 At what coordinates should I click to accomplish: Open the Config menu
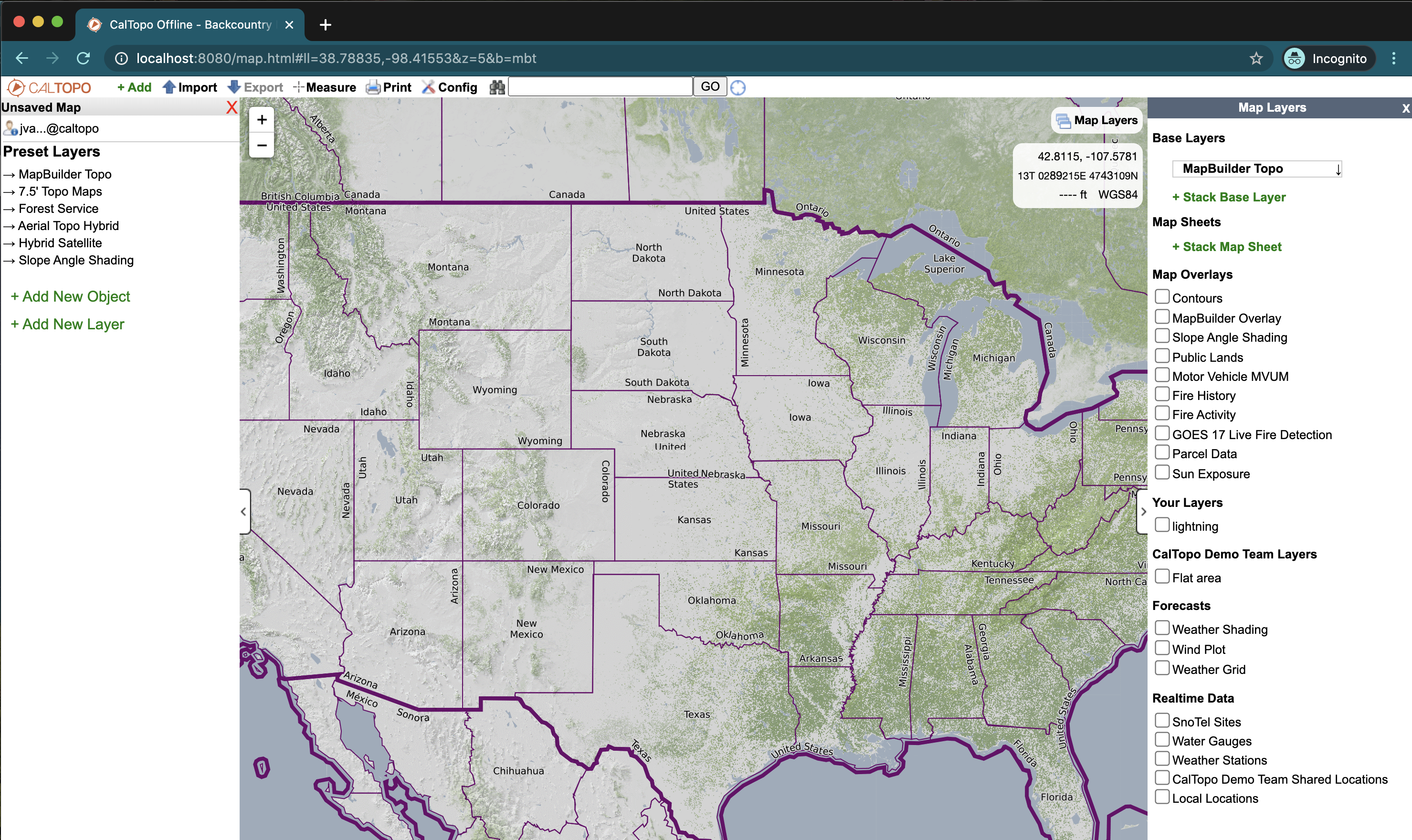tap(450, 87)
